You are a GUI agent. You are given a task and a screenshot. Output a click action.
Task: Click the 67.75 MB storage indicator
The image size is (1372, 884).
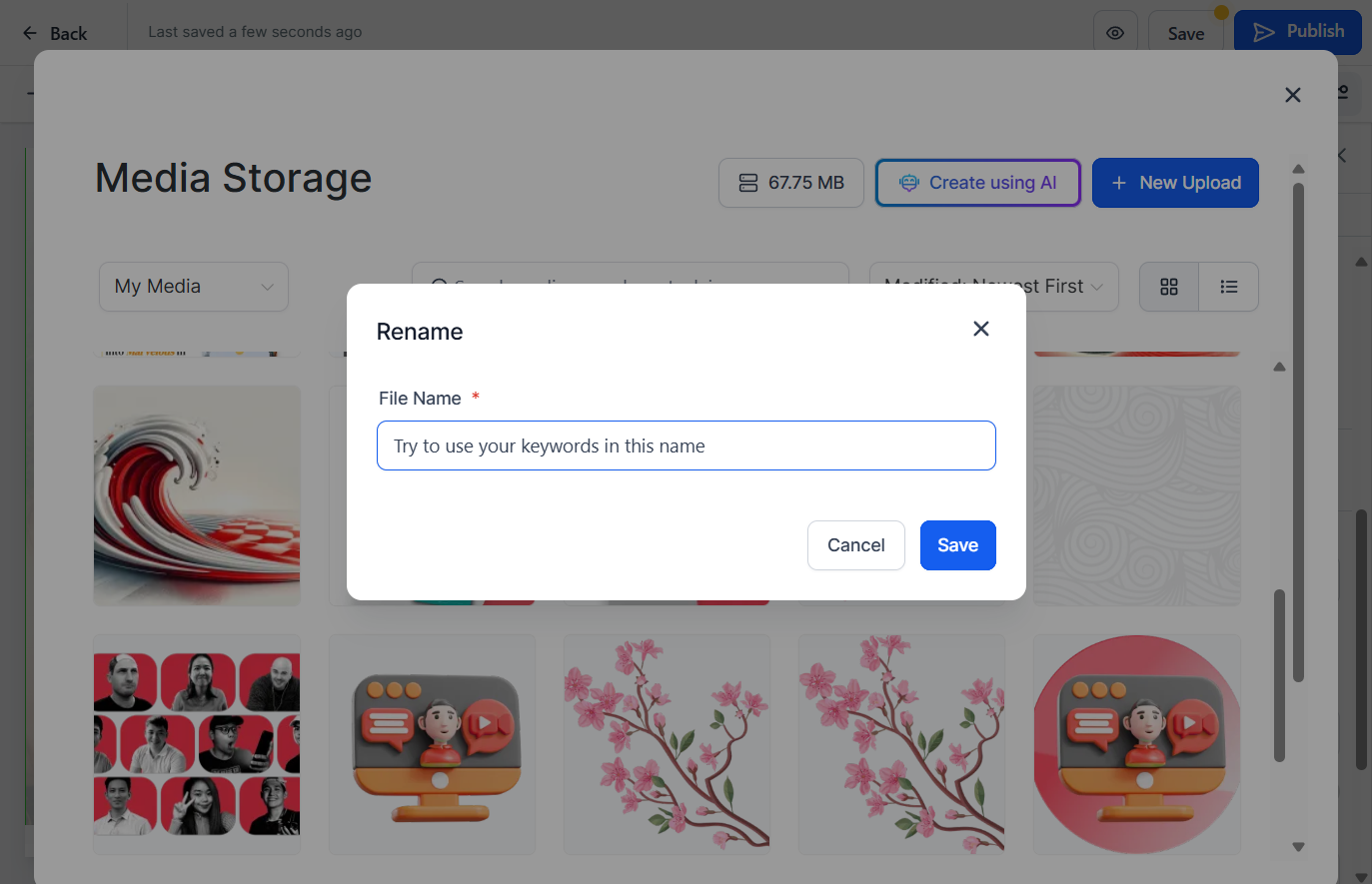(x=791, y=183)
